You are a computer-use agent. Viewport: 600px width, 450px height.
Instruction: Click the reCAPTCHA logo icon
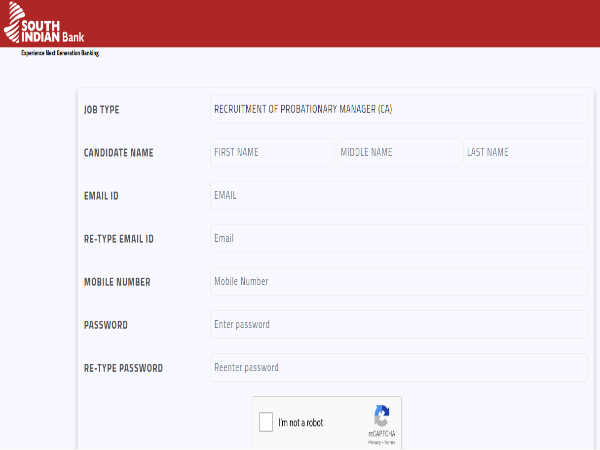click(381, 416)
